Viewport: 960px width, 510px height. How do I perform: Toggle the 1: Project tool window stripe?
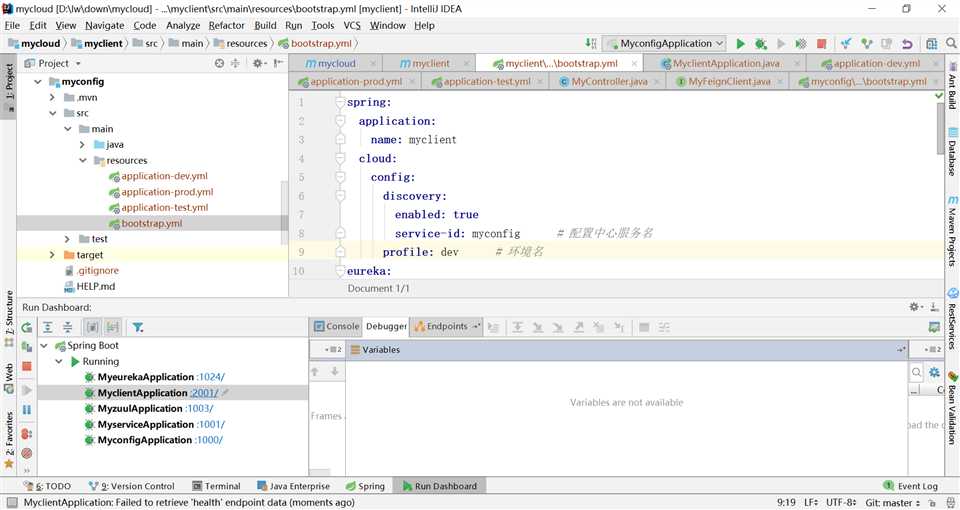click(x=9, y=86)
